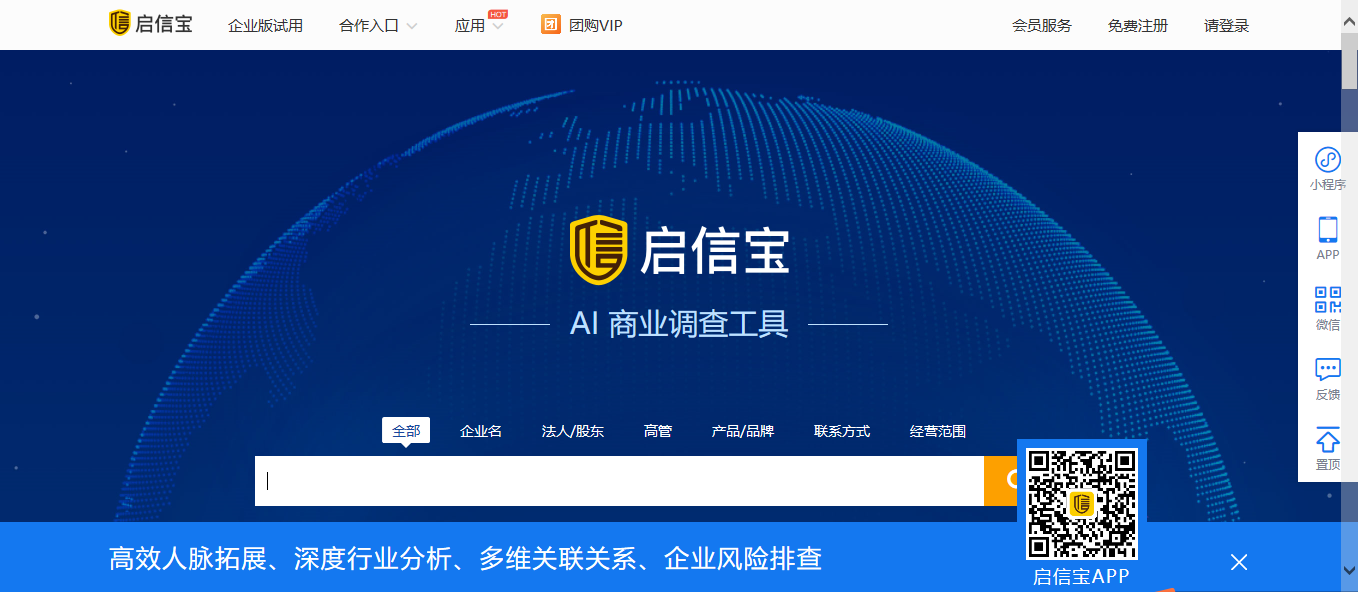Select the 全部 search tab
The width and height of the screenshot is (1358, 592).
(x=406, y=431)
